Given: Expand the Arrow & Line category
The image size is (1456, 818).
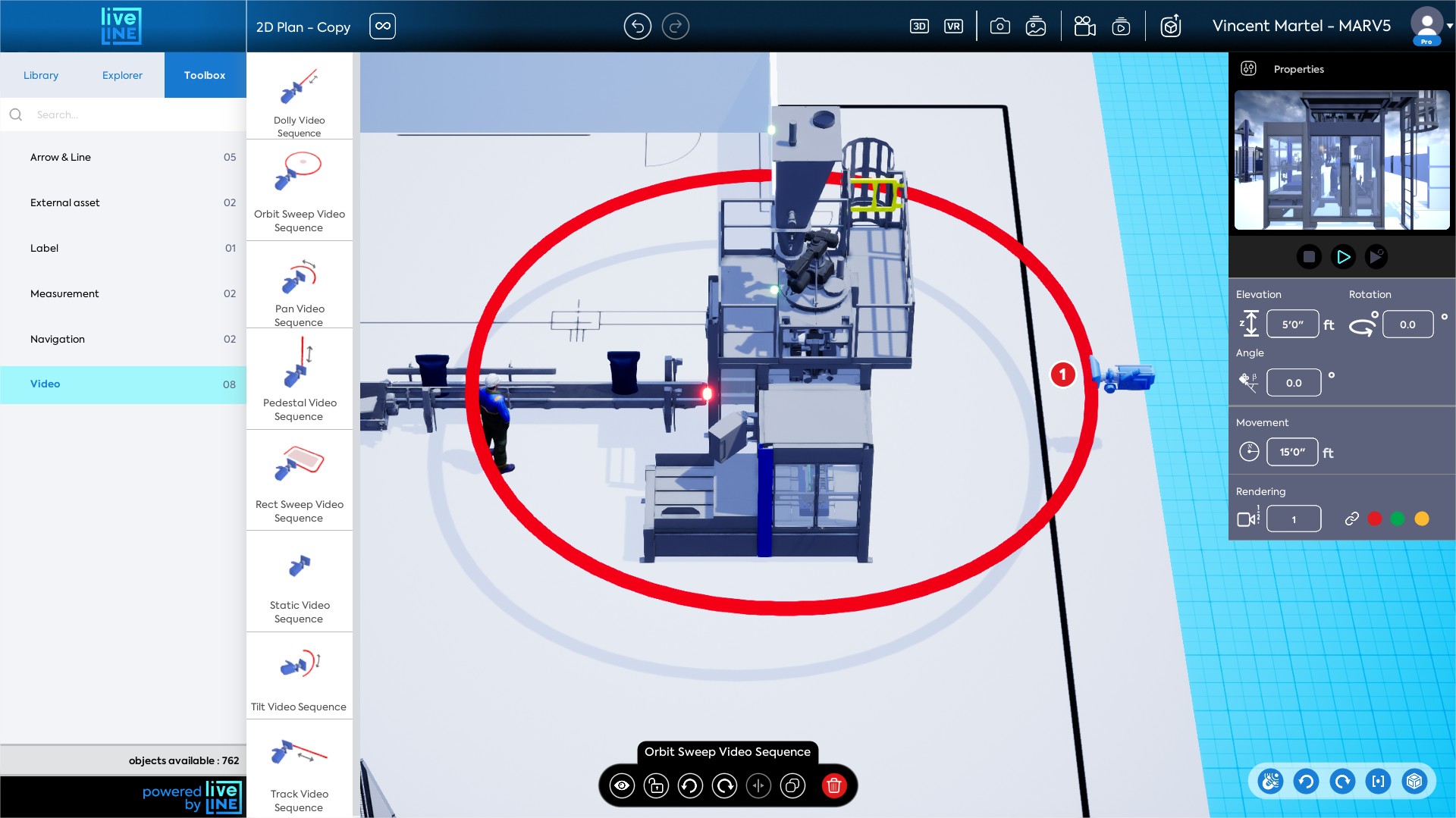Looking at the screenshot, I should (x=123, y=157).
